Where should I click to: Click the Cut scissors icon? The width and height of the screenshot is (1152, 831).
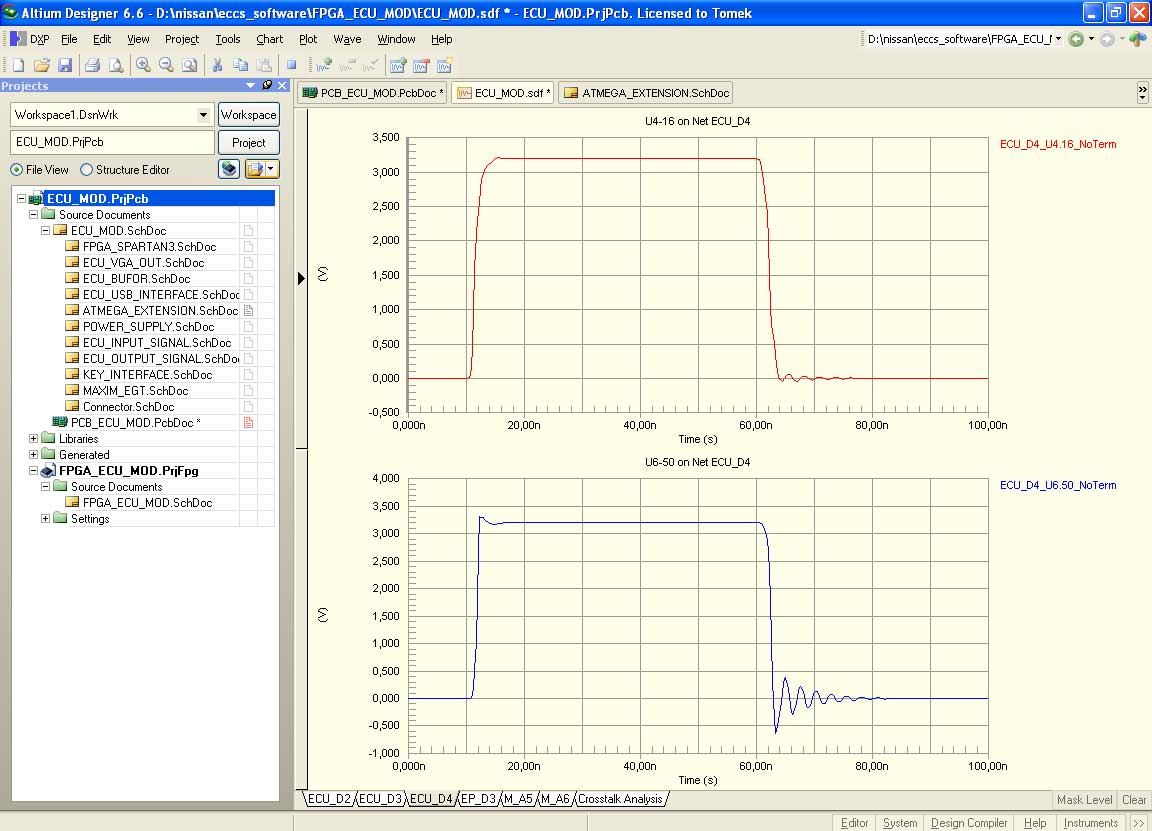click(217, 65)
